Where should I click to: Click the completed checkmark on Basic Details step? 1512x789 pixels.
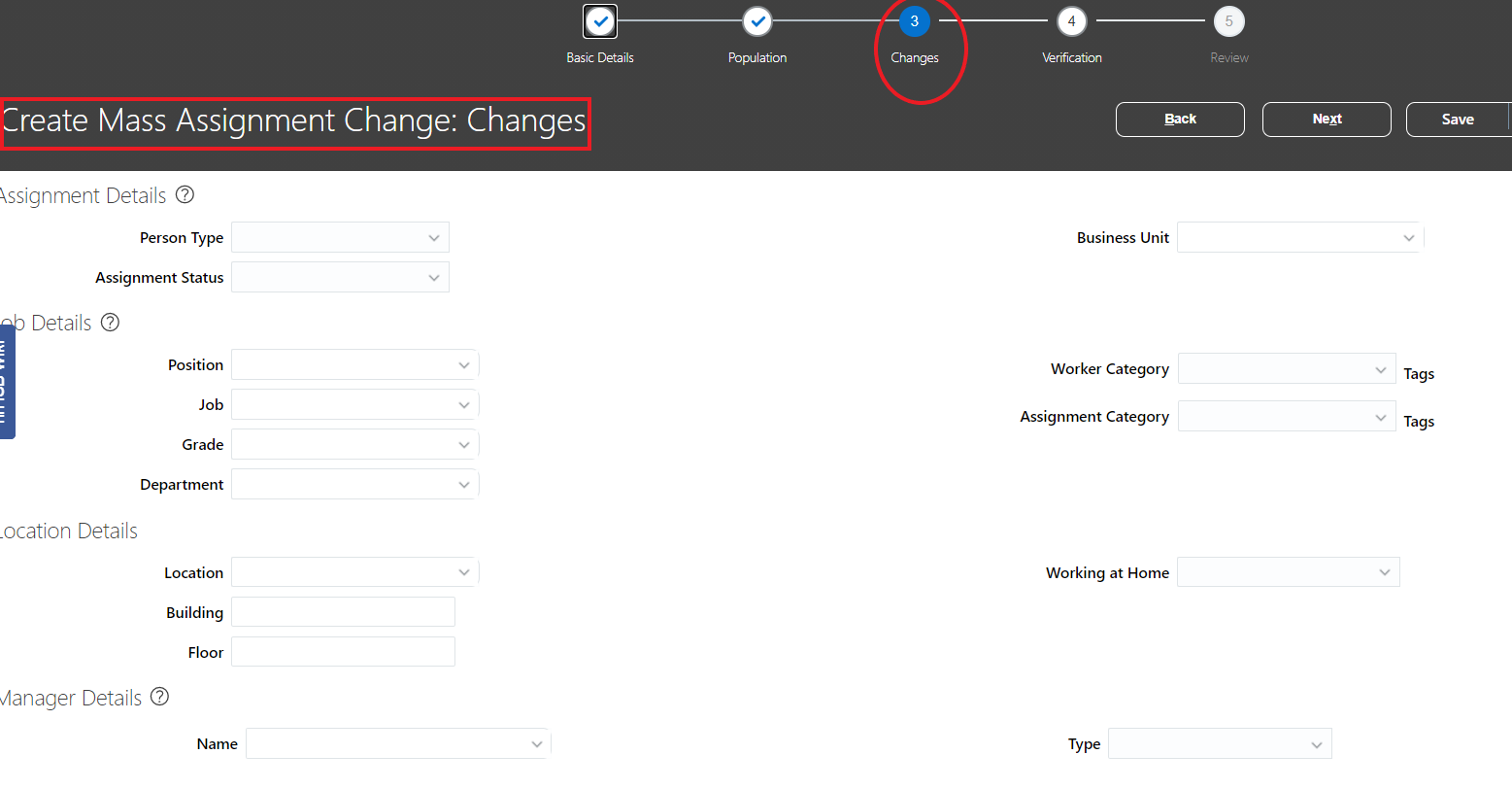point(599,20)
